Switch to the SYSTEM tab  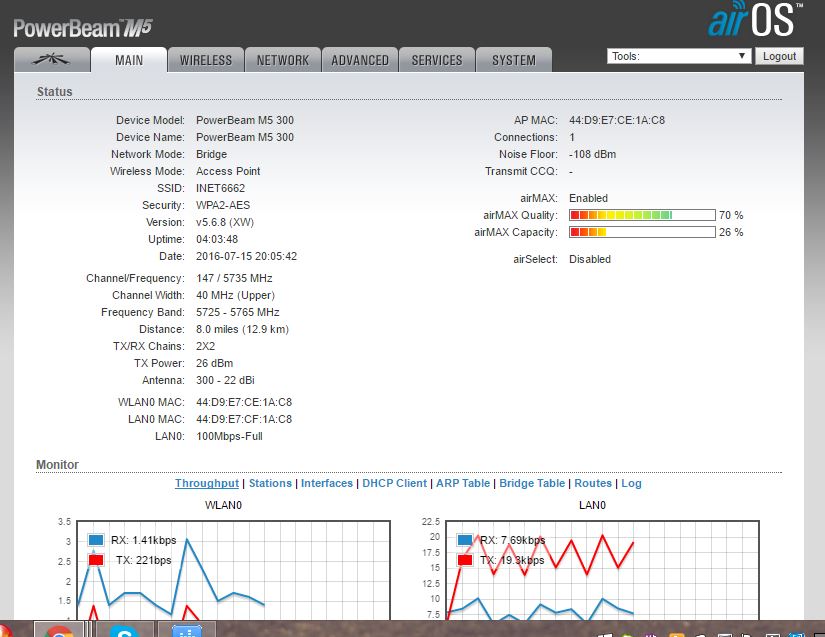[514, 60]
